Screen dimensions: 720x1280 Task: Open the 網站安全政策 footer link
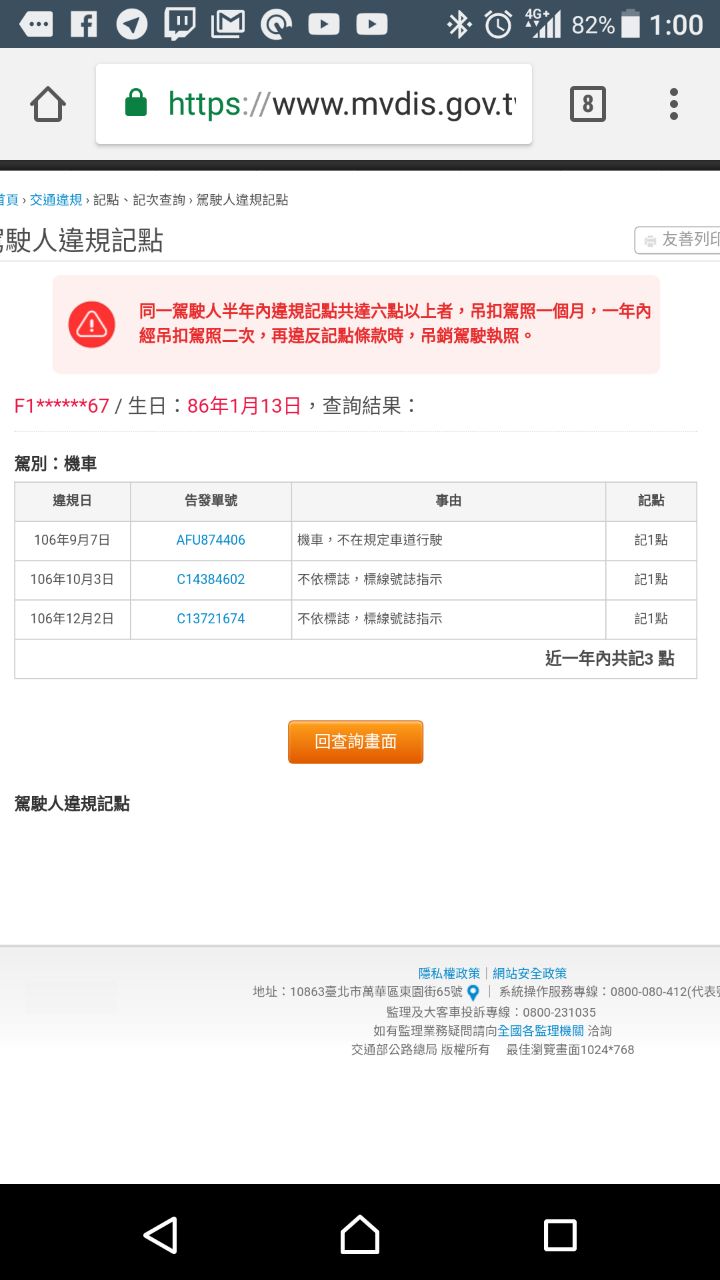tap(529, 973)
